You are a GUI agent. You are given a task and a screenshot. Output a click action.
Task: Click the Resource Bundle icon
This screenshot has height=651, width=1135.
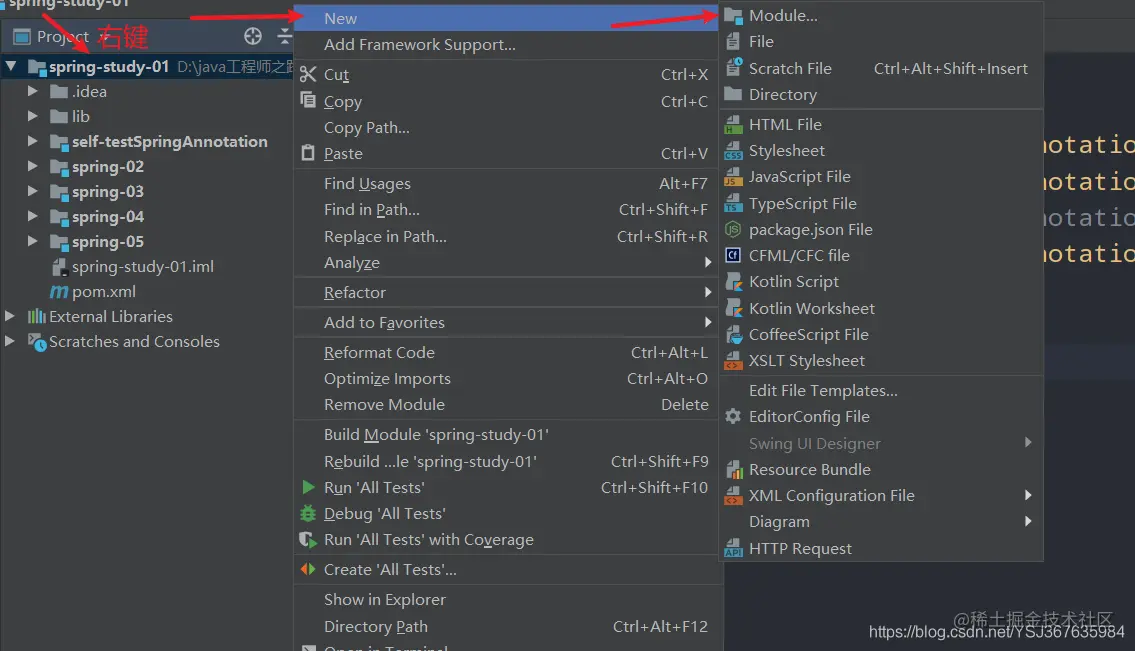(x=733, y=469)
